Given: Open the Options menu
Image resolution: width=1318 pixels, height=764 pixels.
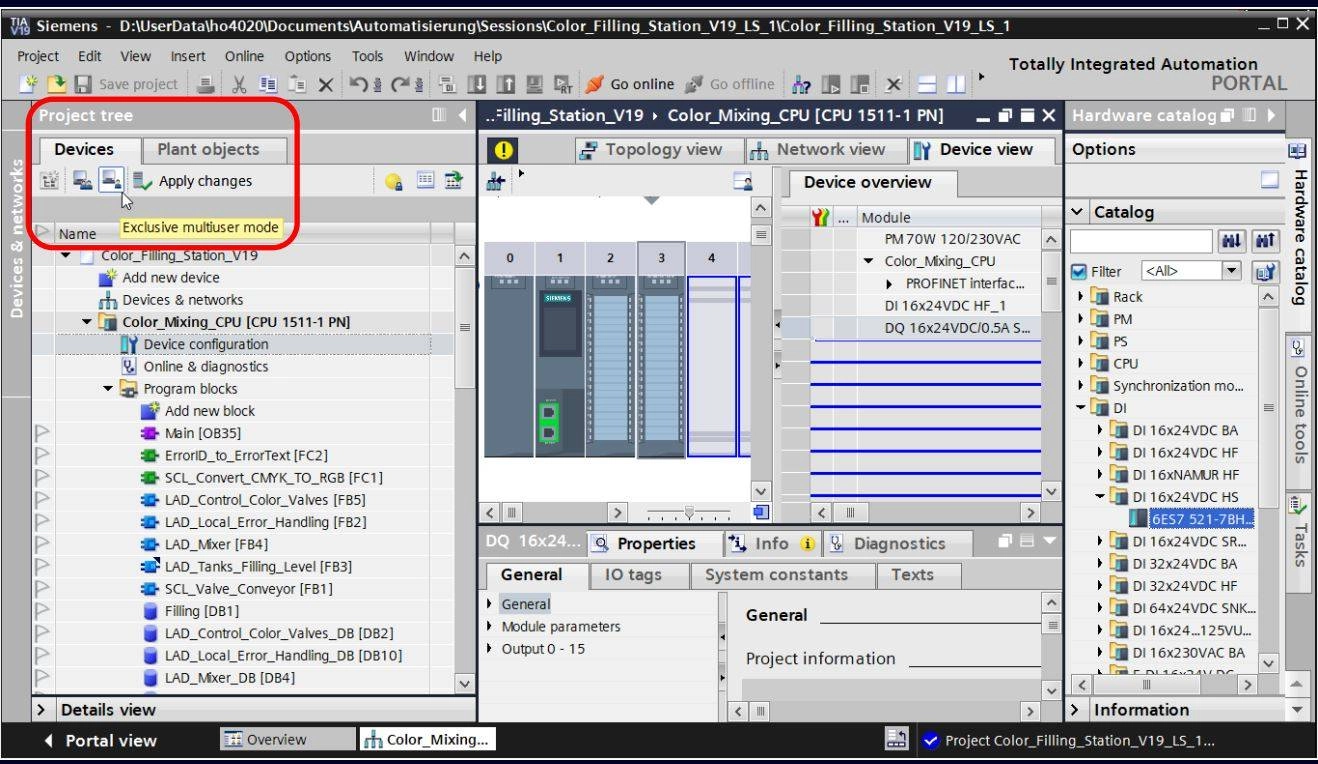Looking at the screenshot, I should pos(308,57).
